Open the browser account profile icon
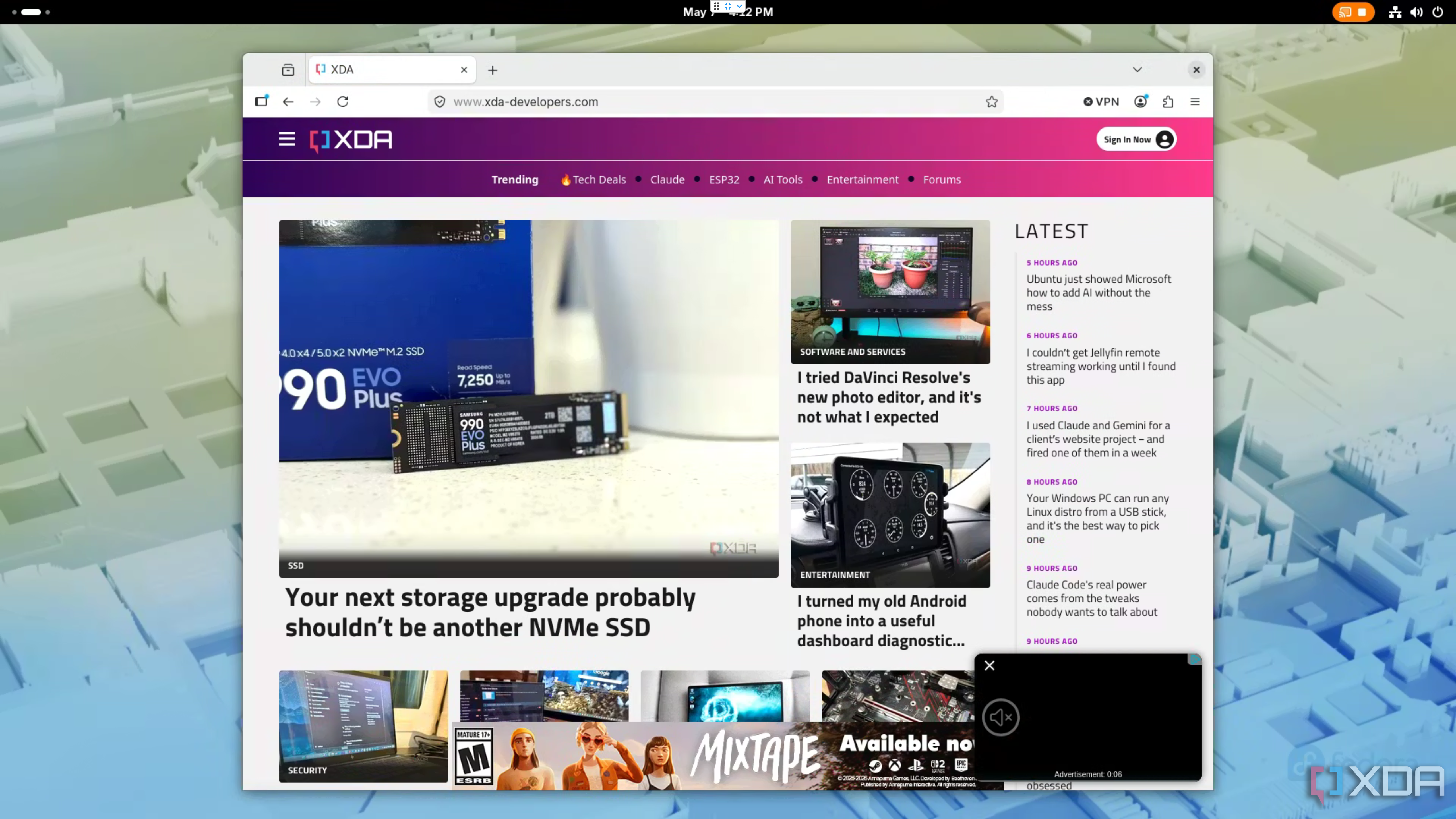This screenshot has width=1456, height=819. (1141, 102)
